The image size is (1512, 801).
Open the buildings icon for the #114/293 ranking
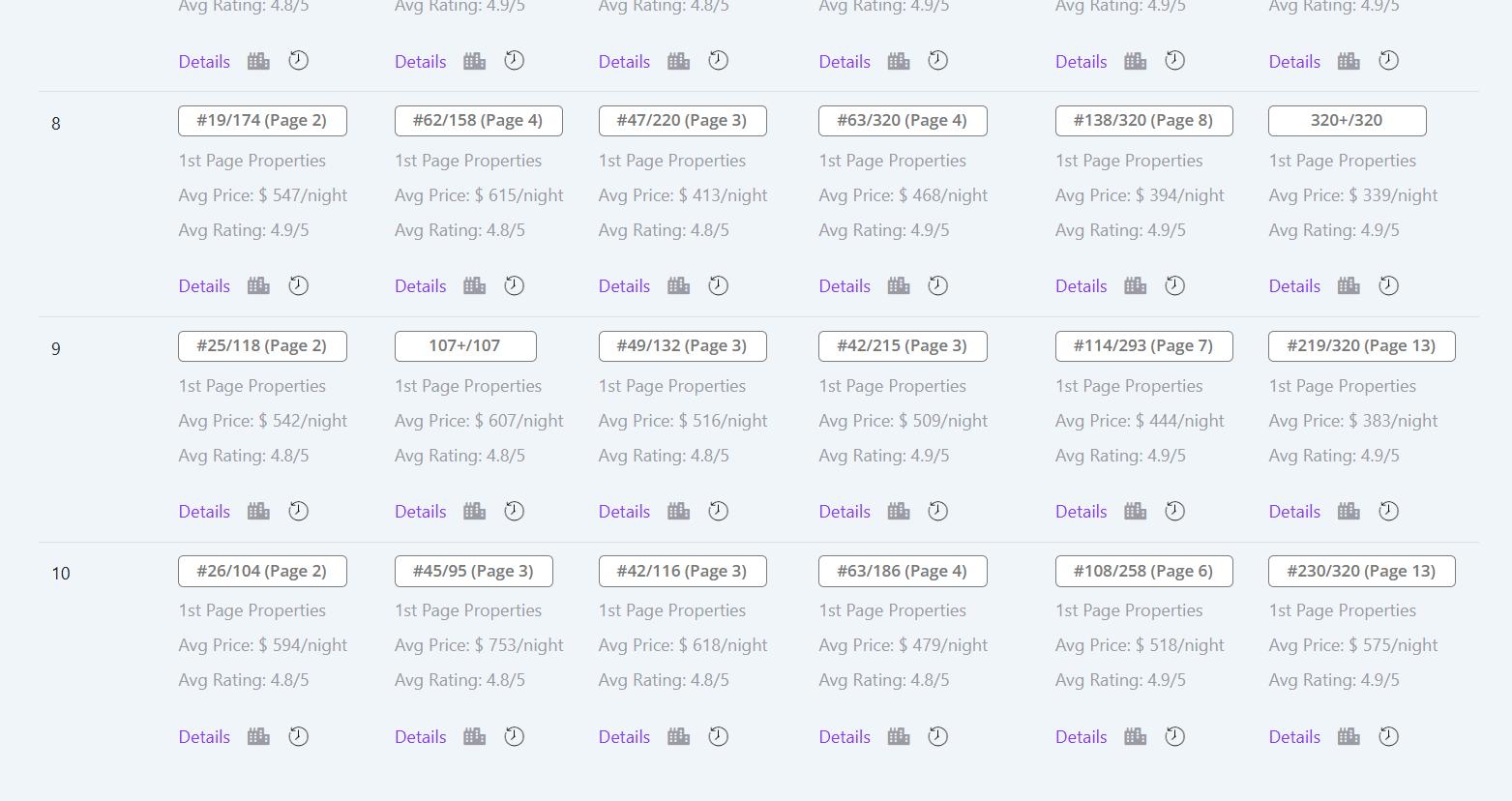[1135, 511]
